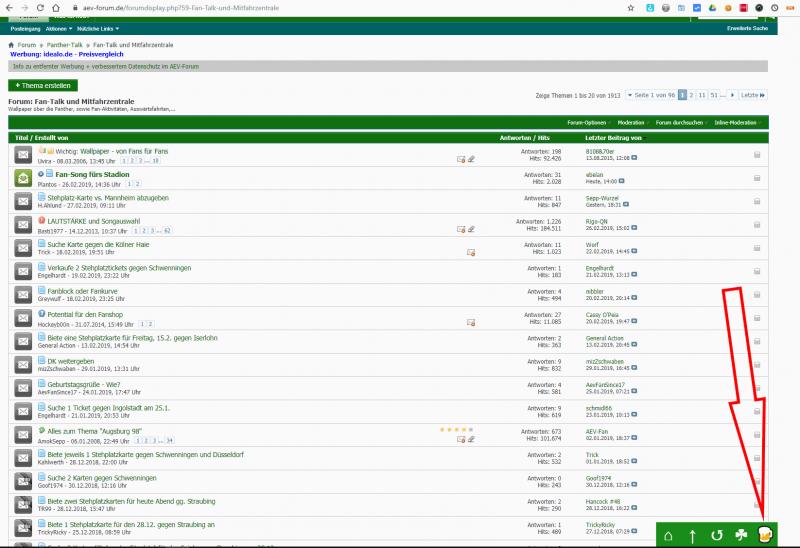Viewport: 800px width, 548px height.
Task: Open the Aktionen menu in navigation bar
Action: tap(57, 28)
